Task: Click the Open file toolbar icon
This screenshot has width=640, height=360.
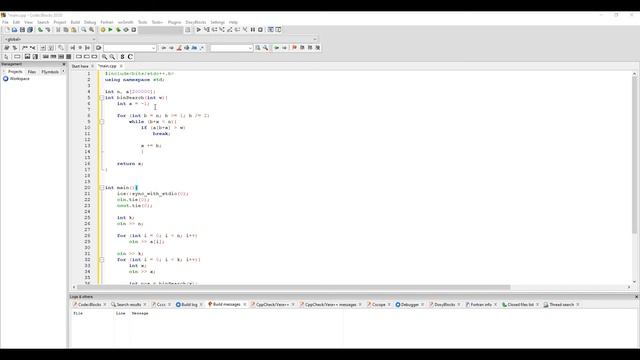Action: point(14,30)
